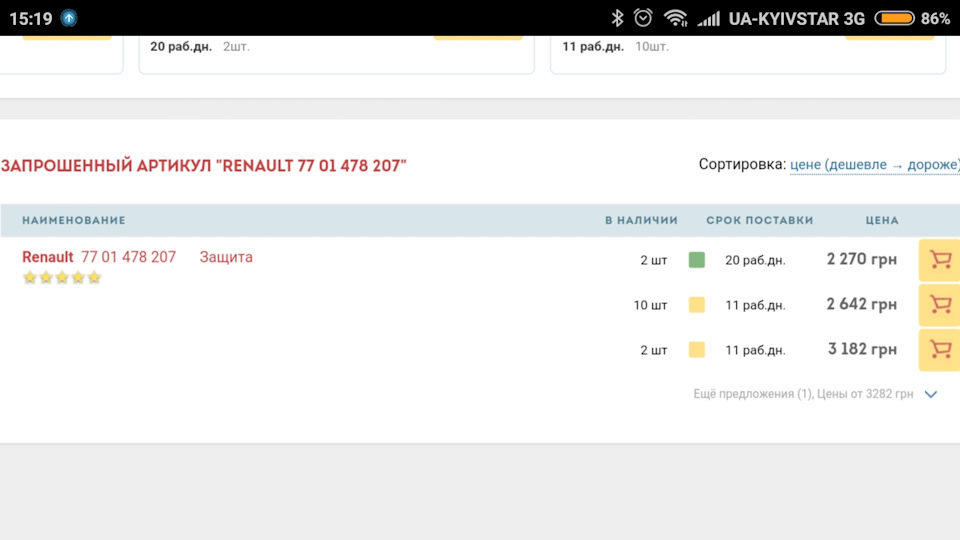The image size is (960, 540).
Task: Click 20 раб.дн. in the table row
Action: tap(755, 261)
